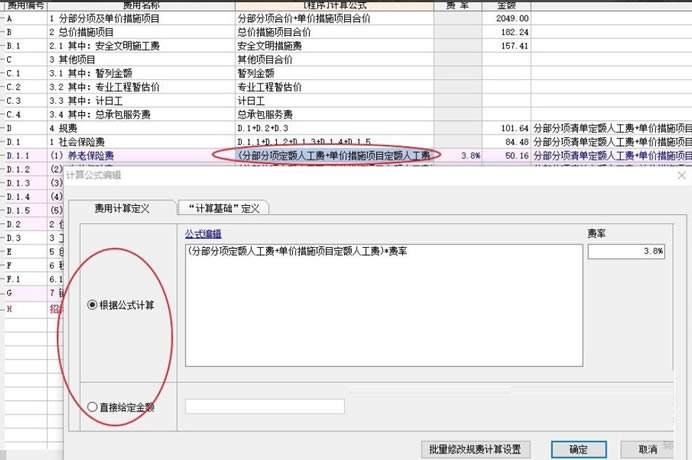
Task: Click the 确定 button
Action: coord(579,449)
